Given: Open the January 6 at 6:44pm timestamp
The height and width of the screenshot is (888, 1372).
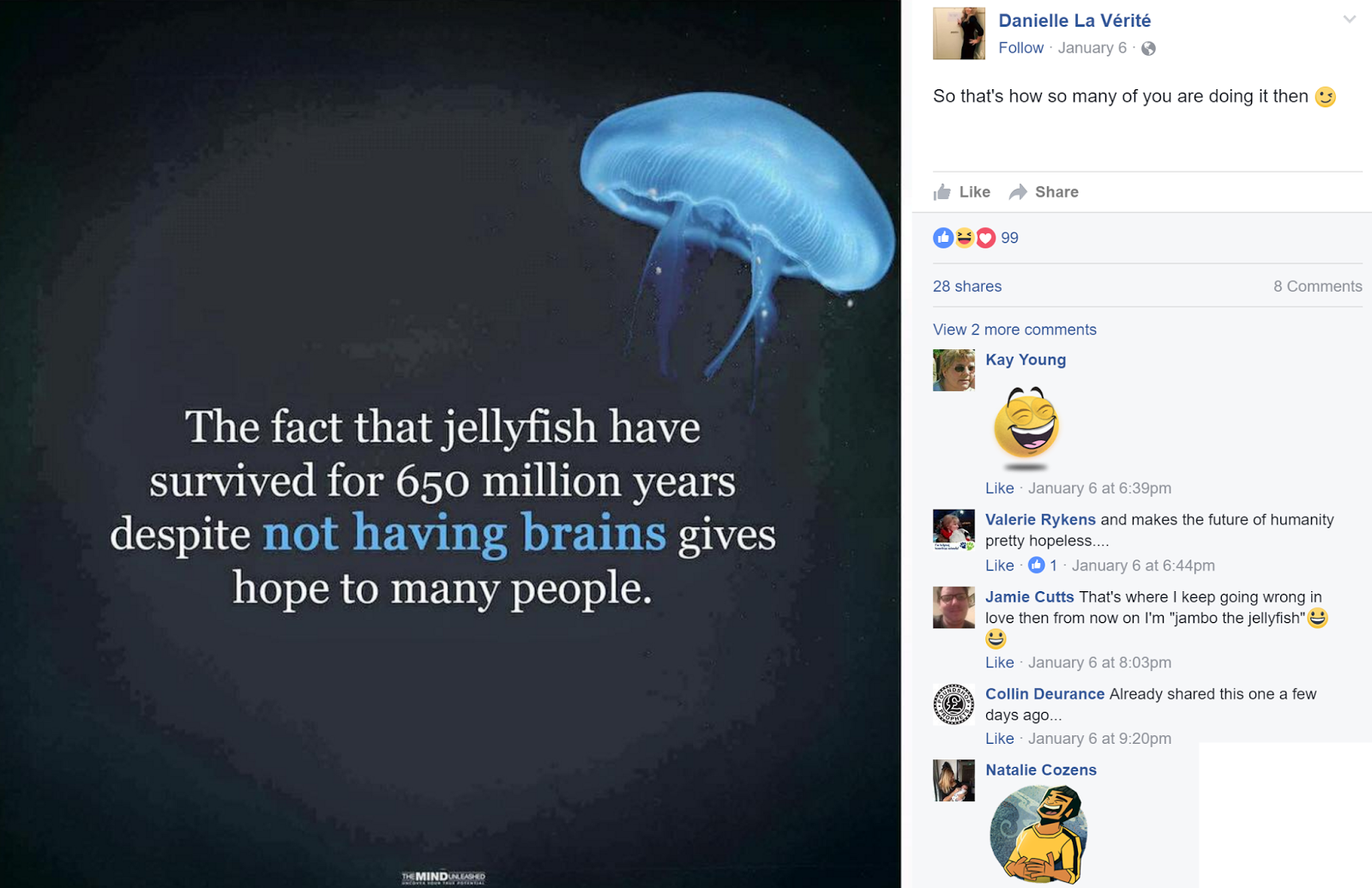Looking at the screenshot, I should tap(1143, 565).
